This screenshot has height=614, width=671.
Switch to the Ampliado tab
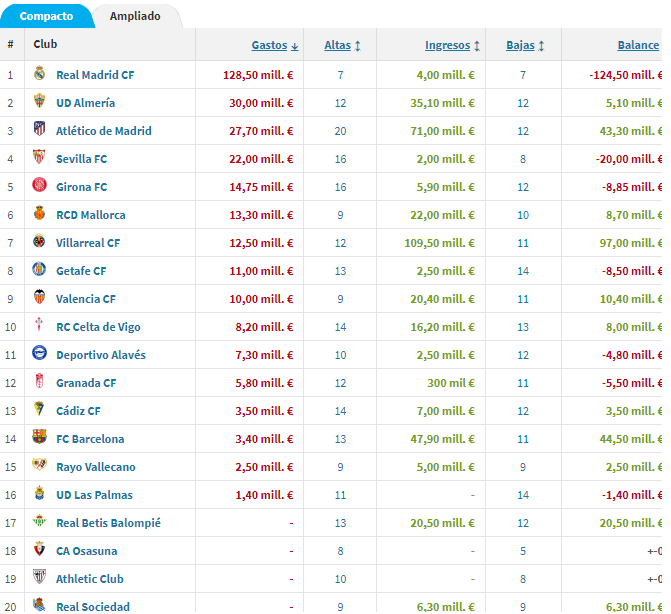(135, 16)
